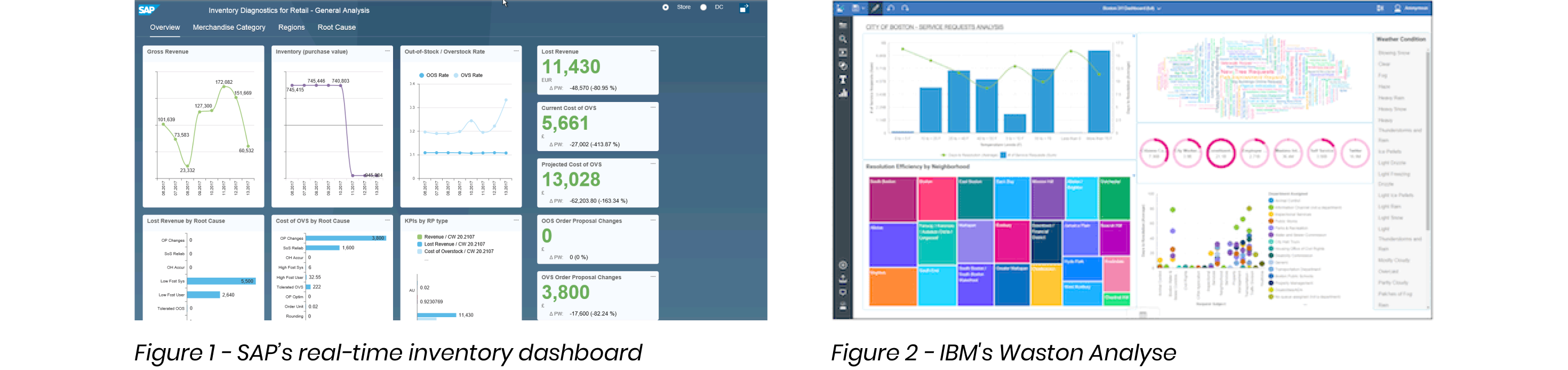Open the Root Cause tab

(337, 27)
